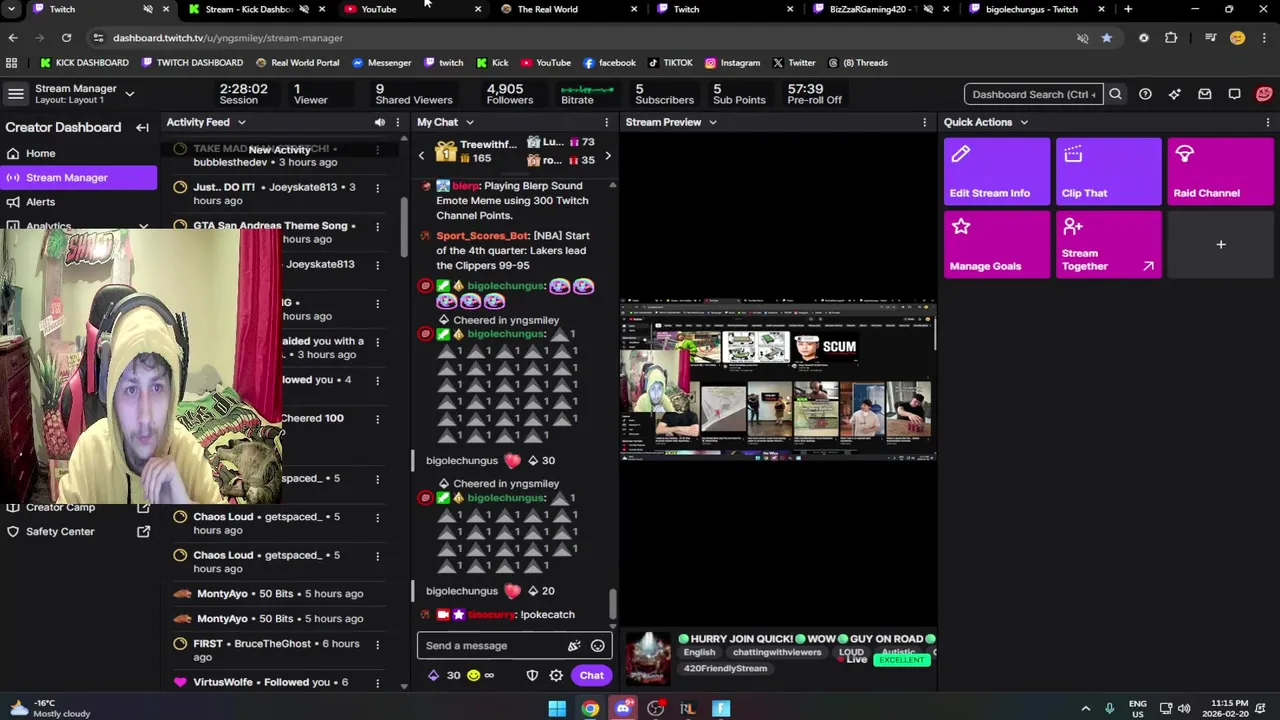Viewport: 1280px width, 720px height.
Task: Click the Manage Goals quick action
Action: point(996,245)
